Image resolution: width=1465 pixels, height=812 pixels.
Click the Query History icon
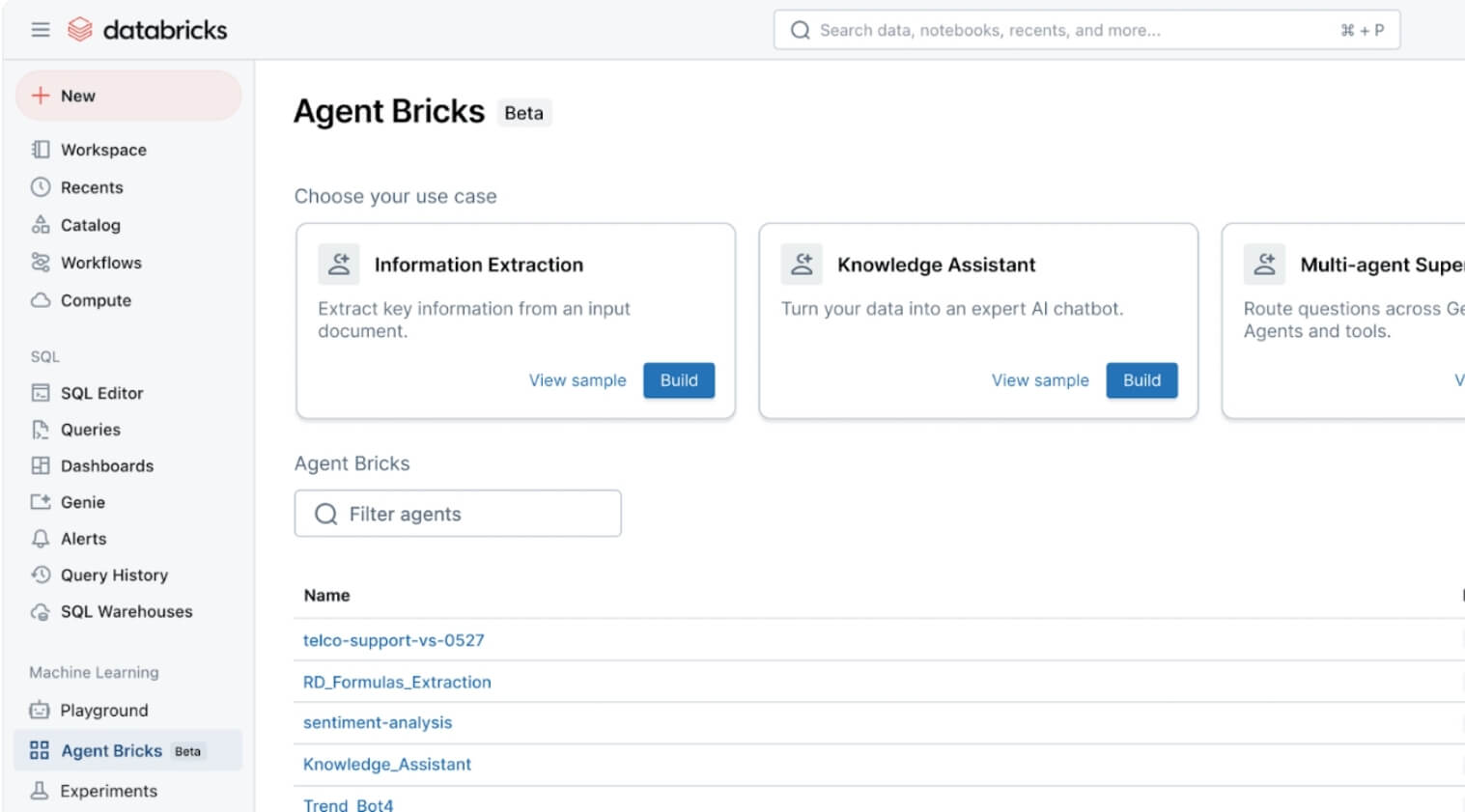(41, 574)
